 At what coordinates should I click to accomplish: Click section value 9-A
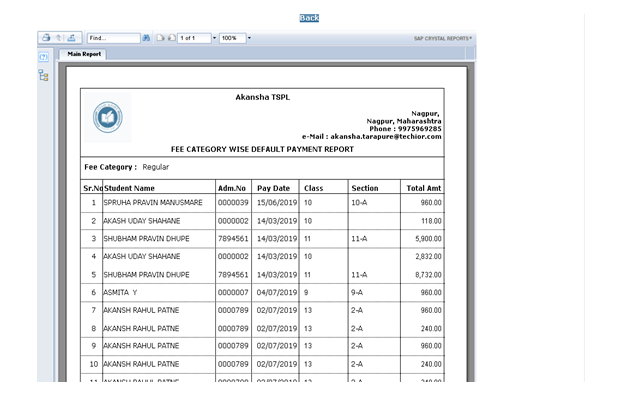tap(357, 292)
